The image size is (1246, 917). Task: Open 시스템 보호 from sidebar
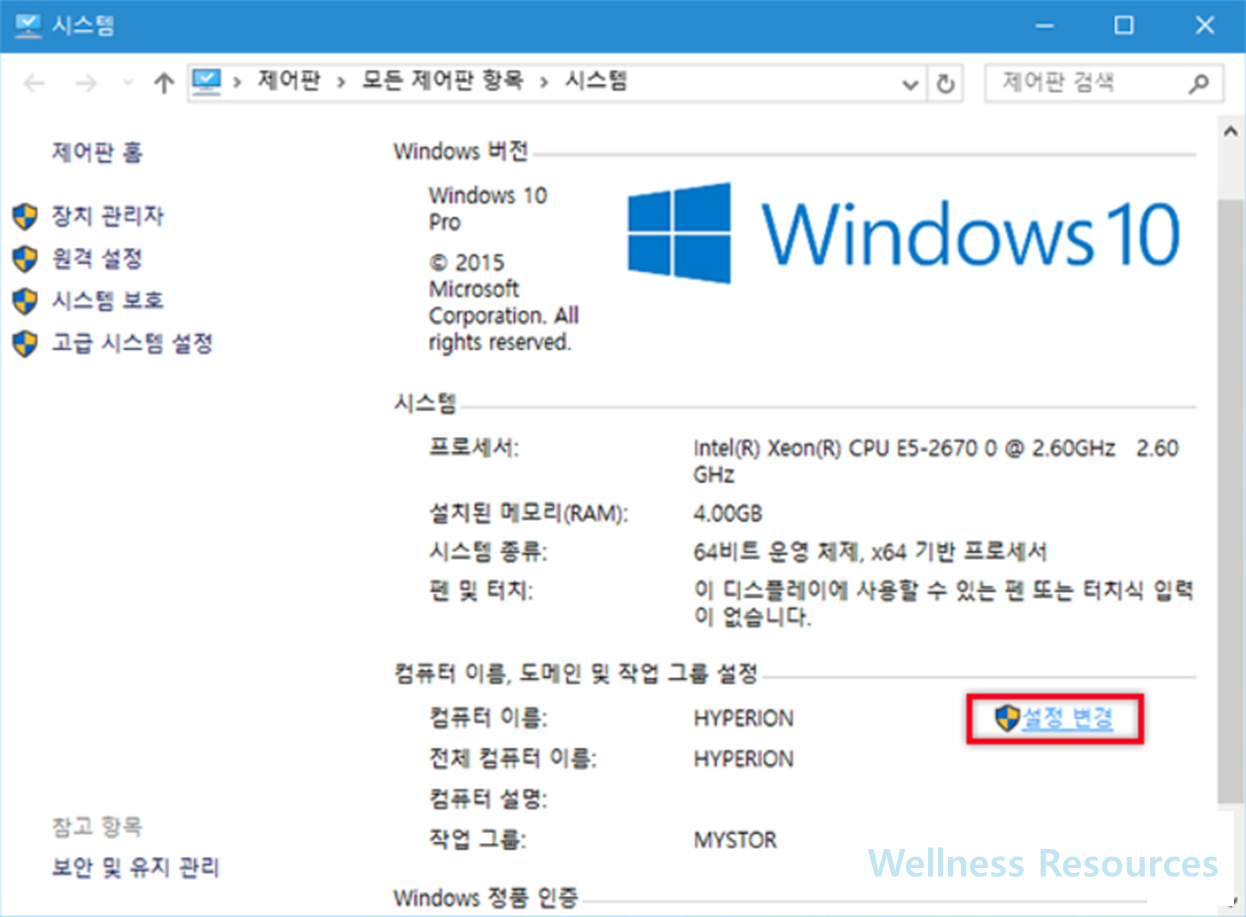[108, 301]
